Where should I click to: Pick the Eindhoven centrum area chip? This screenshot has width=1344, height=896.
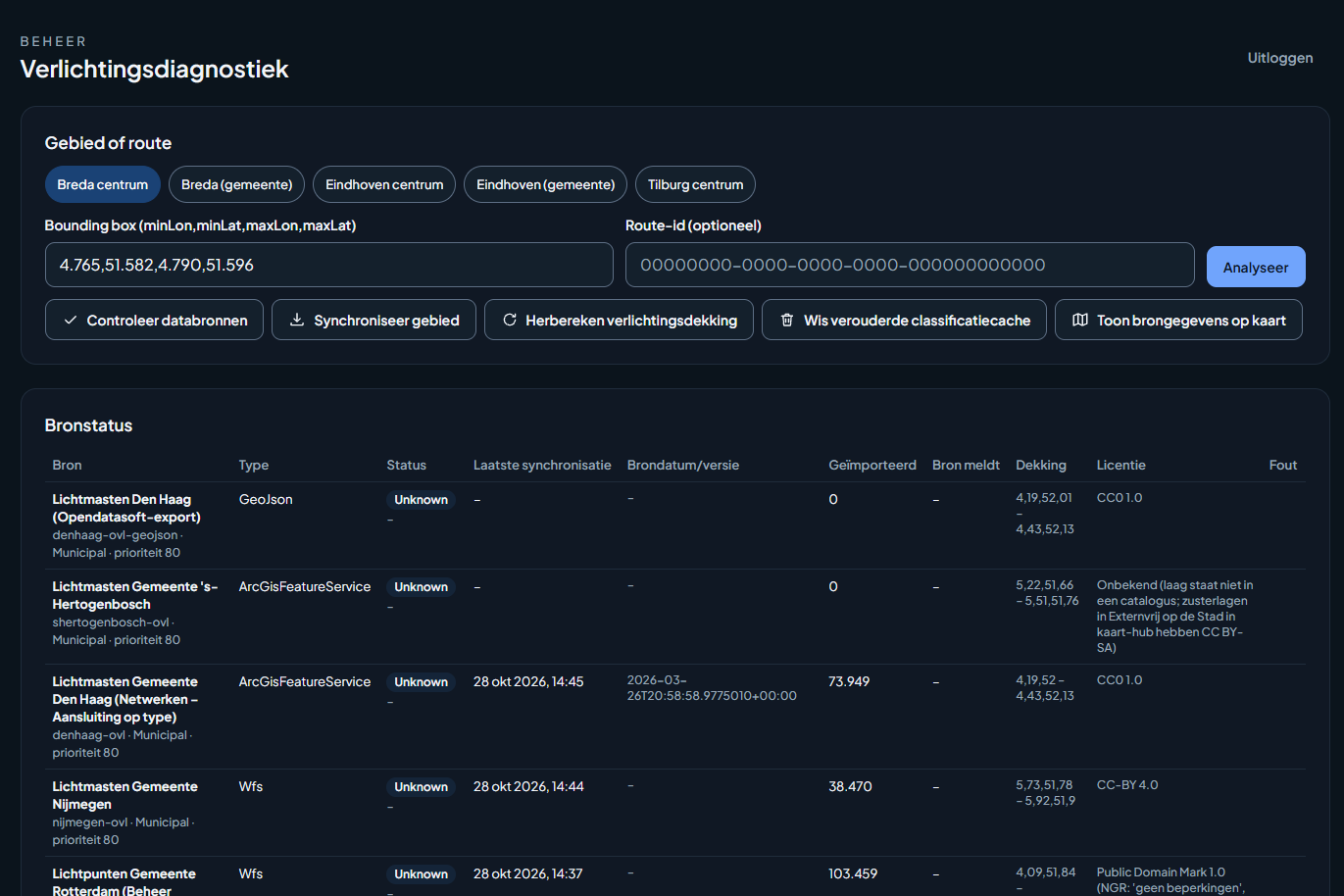pyautogui.click(x=385, y=185)
